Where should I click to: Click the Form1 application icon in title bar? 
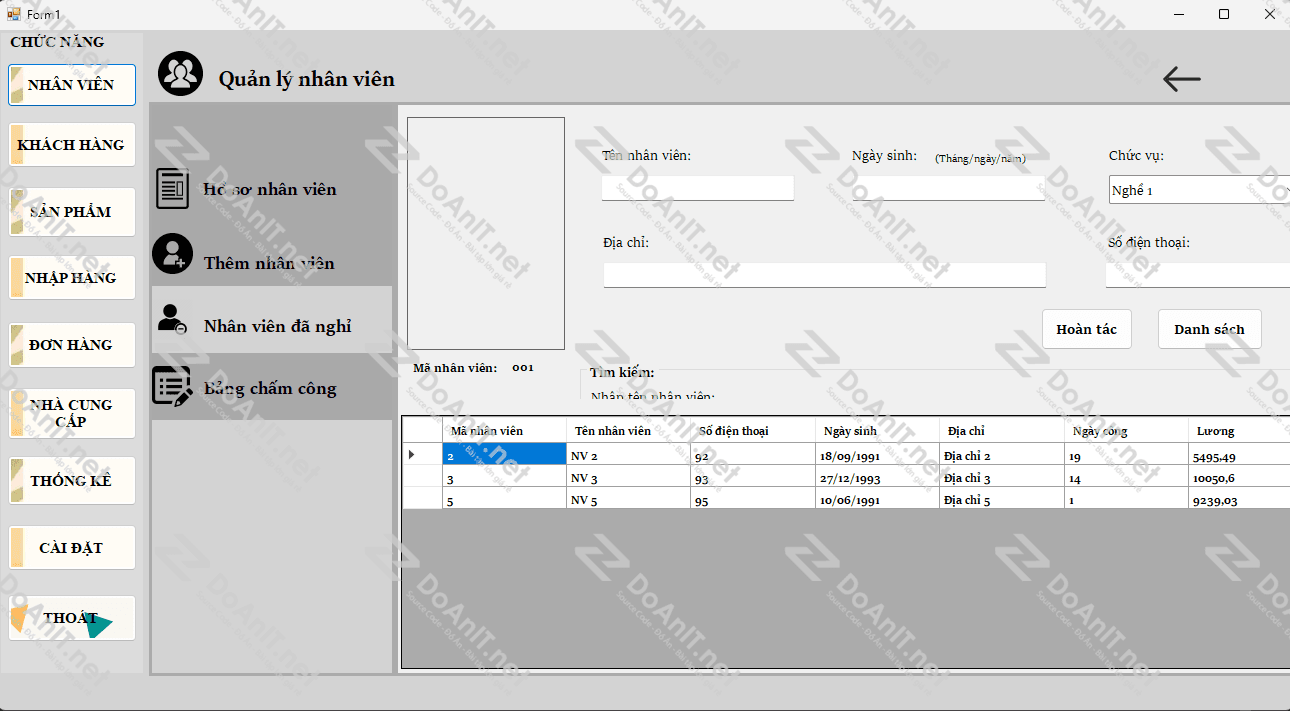point(13,14)
